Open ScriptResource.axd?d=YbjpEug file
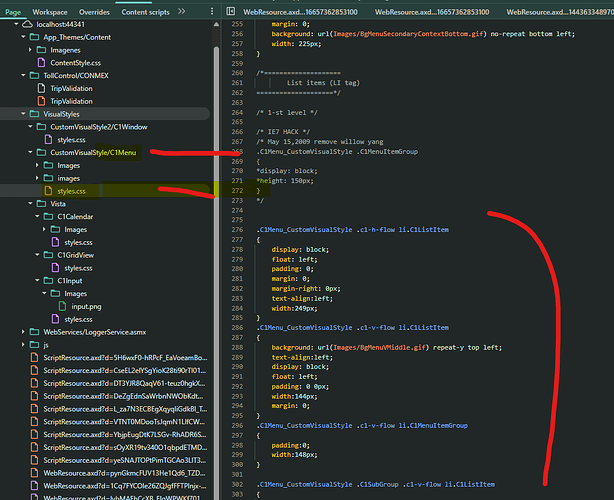 click(x=125, y=434)
